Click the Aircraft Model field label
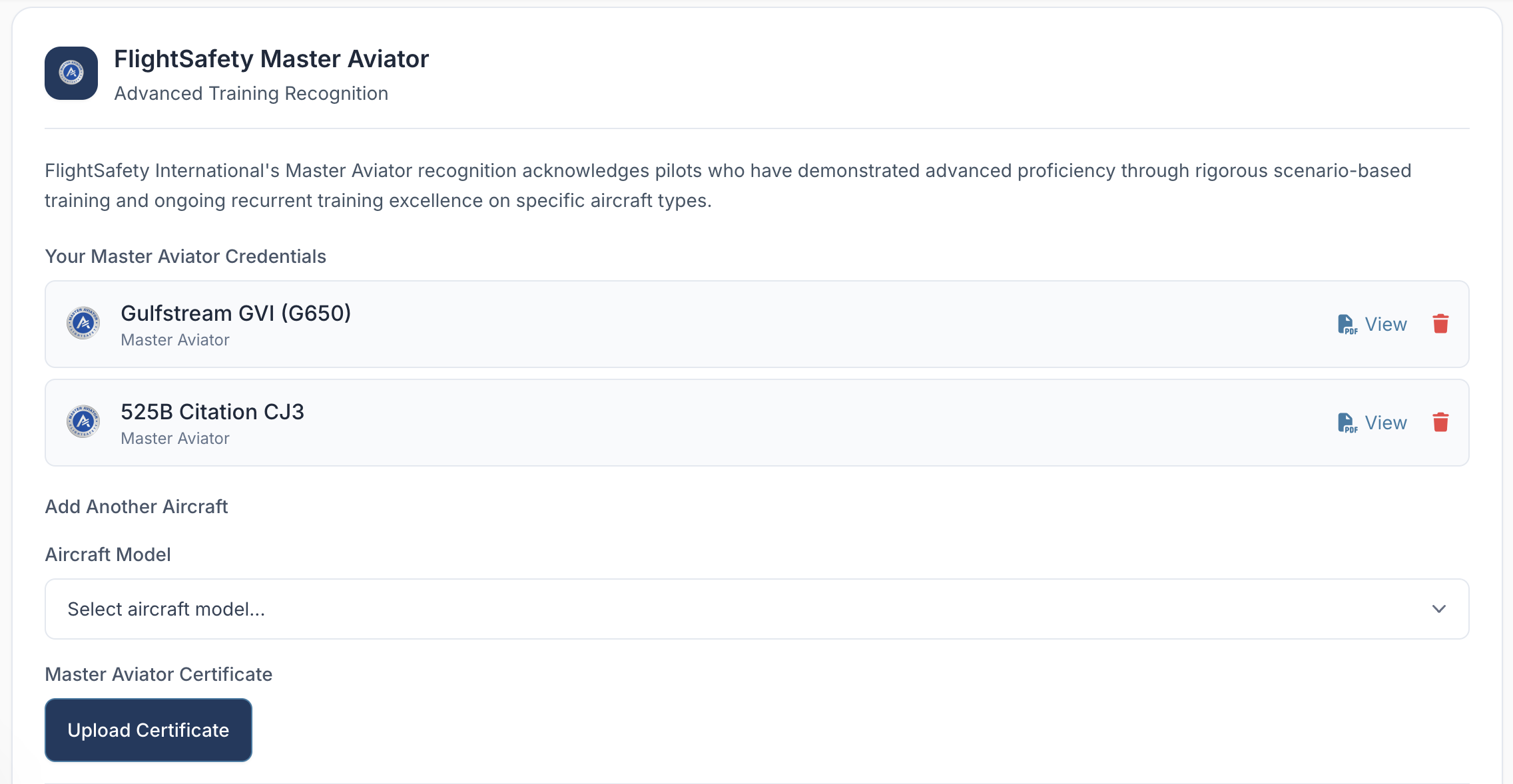1513x784 pixels. pyautogui.click(x=108, y=554)
